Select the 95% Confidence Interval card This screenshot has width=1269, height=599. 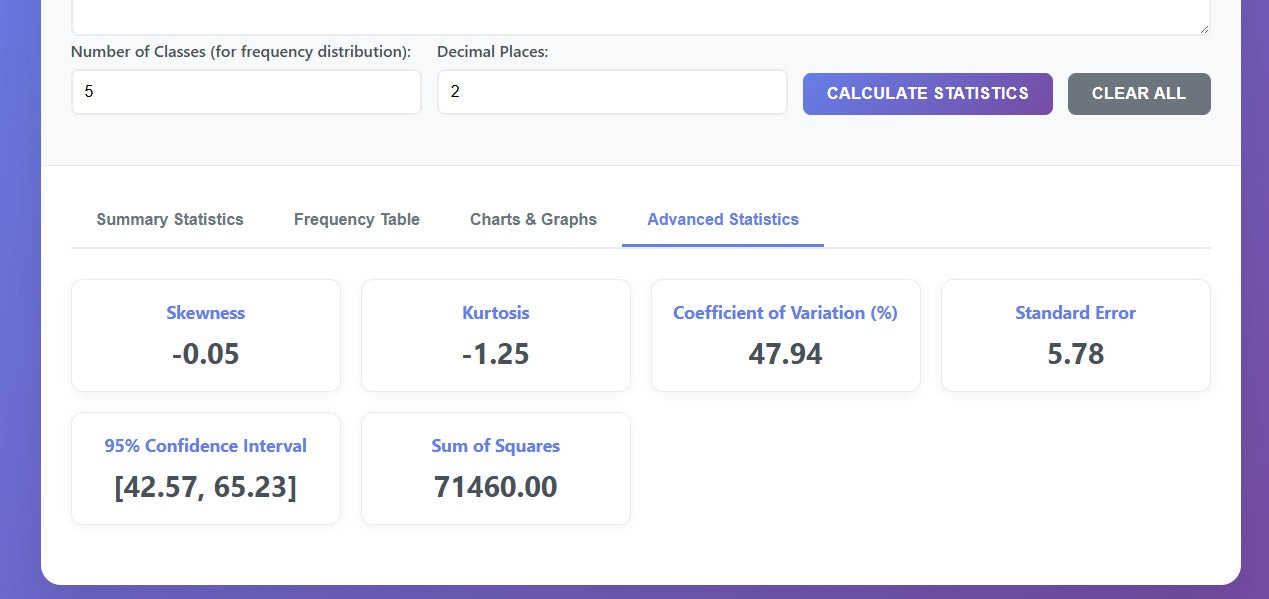coord(205,468)
